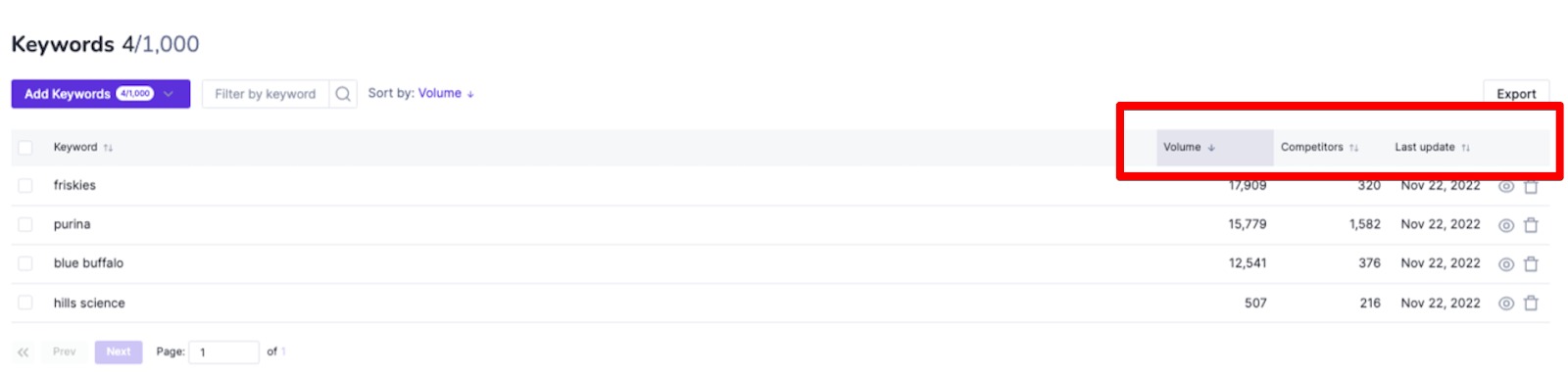Sort by Last update column arrows
This screenshot has width=1568, height=372.
(x=1465, y=148)
